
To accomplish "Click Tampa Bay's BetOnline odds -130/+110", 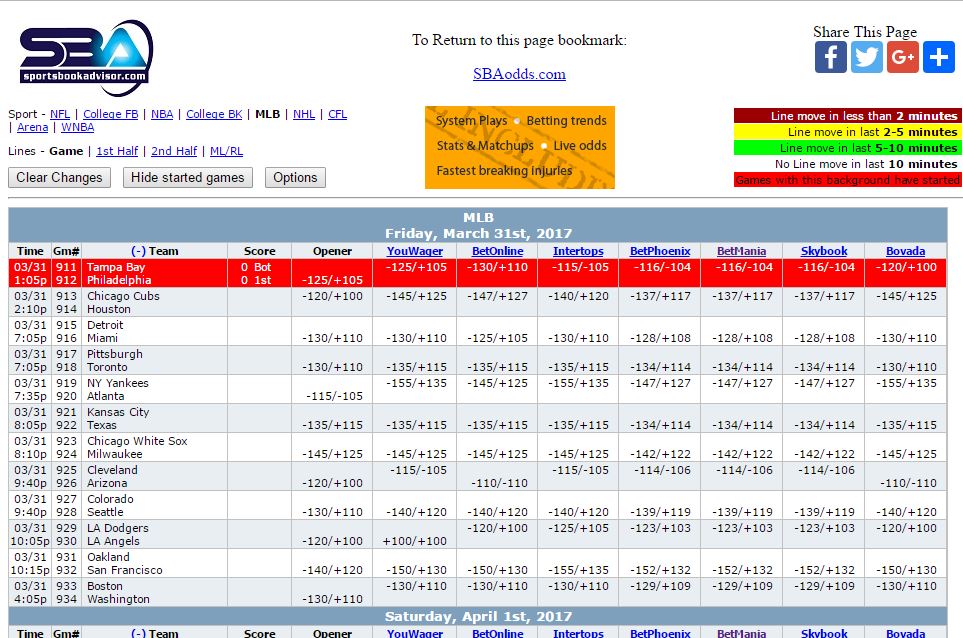I will (x=497, y=267).
